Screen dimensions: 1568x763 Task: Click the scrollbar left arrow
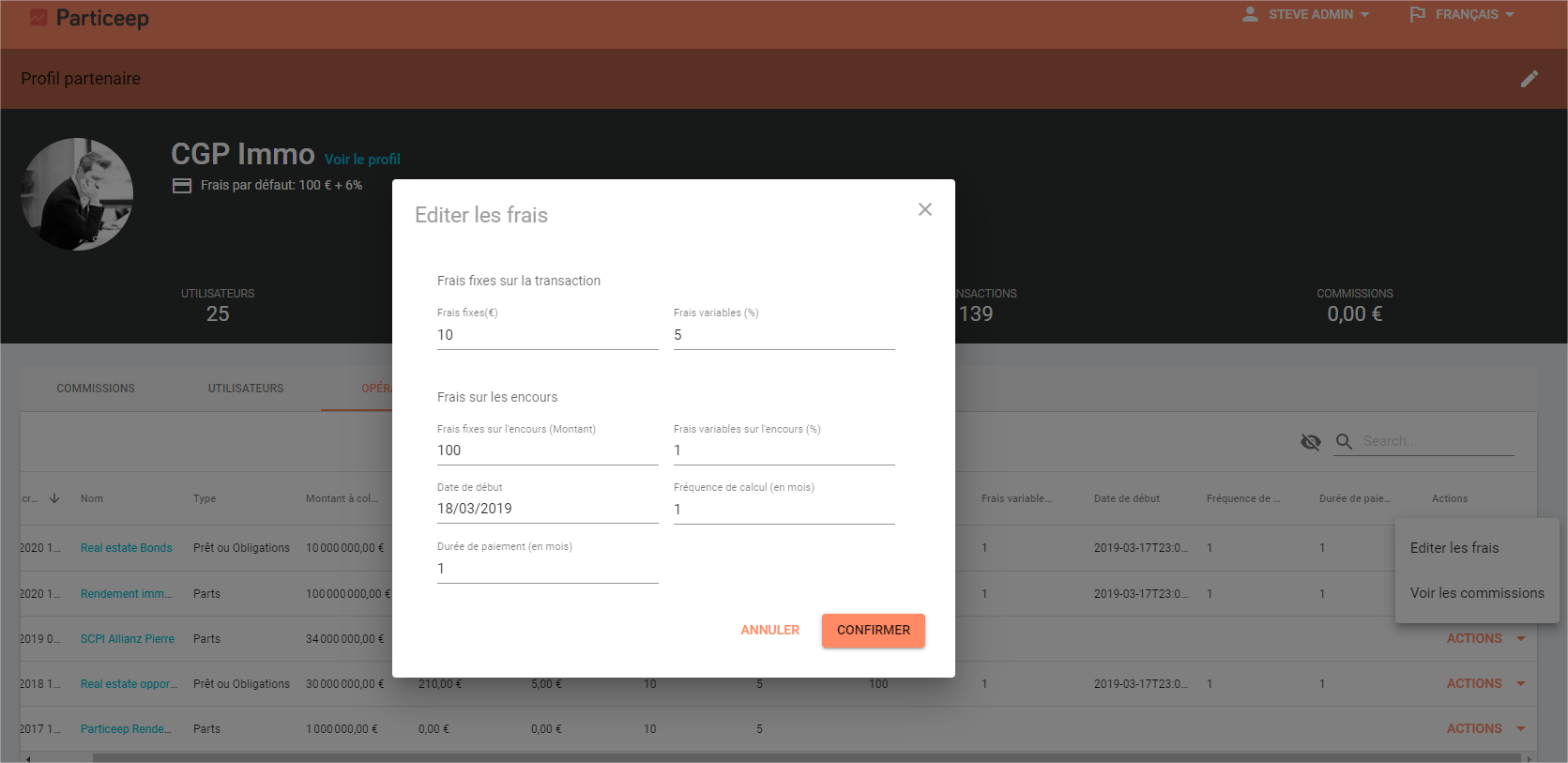coord(28,758)
